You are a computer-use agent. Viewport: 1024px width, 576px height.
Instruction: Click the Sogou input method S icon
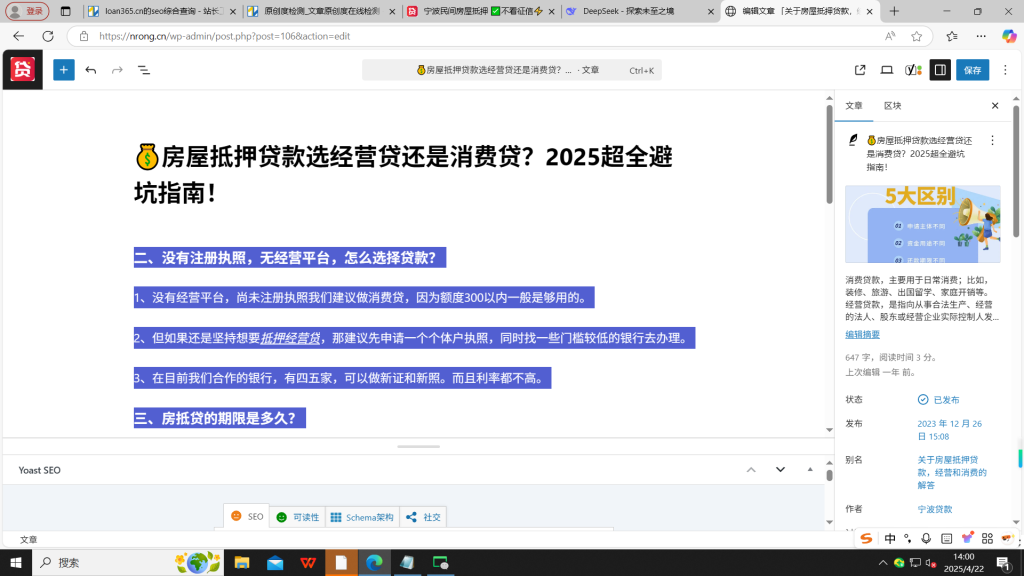(866, 538)
